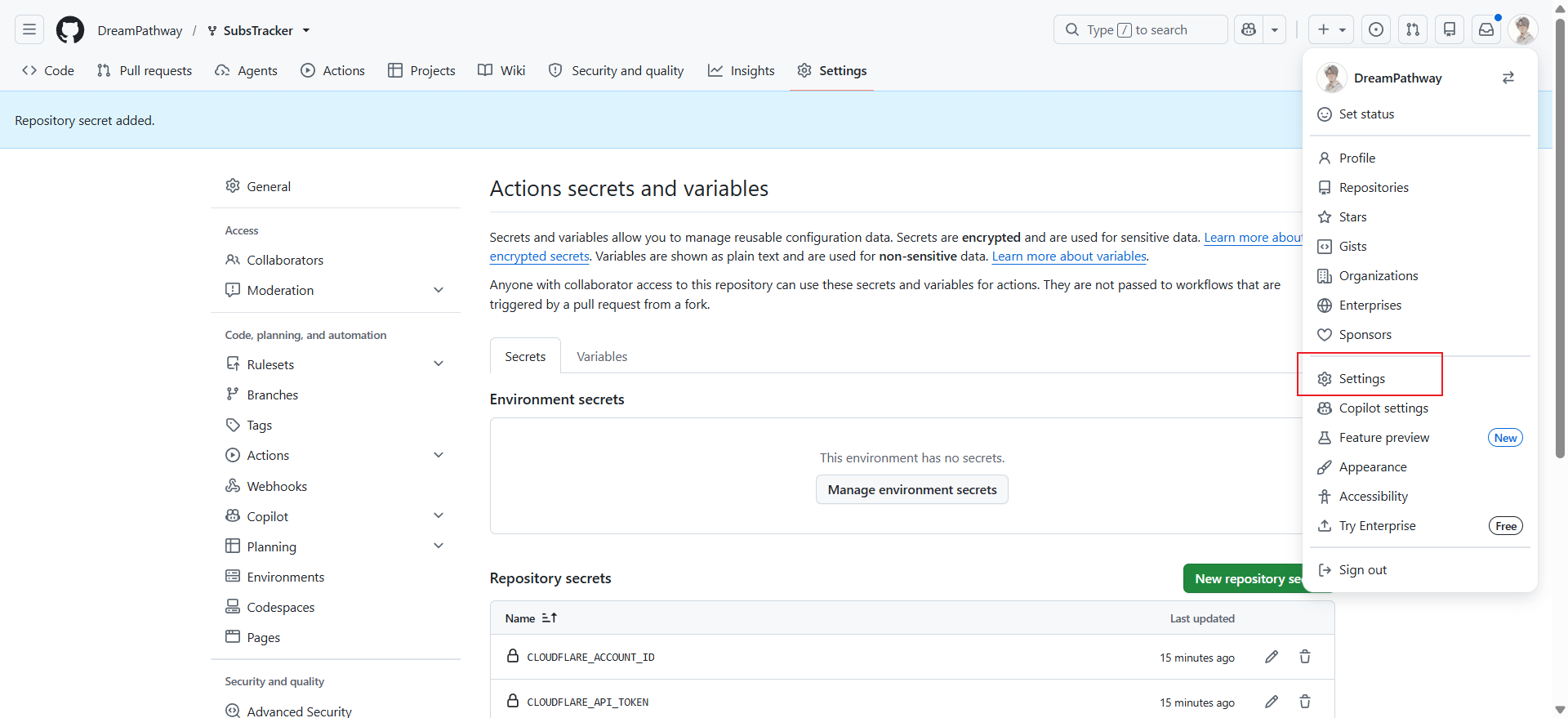
Task: Open the Issues icon in header
Action: click(1376, 30)
